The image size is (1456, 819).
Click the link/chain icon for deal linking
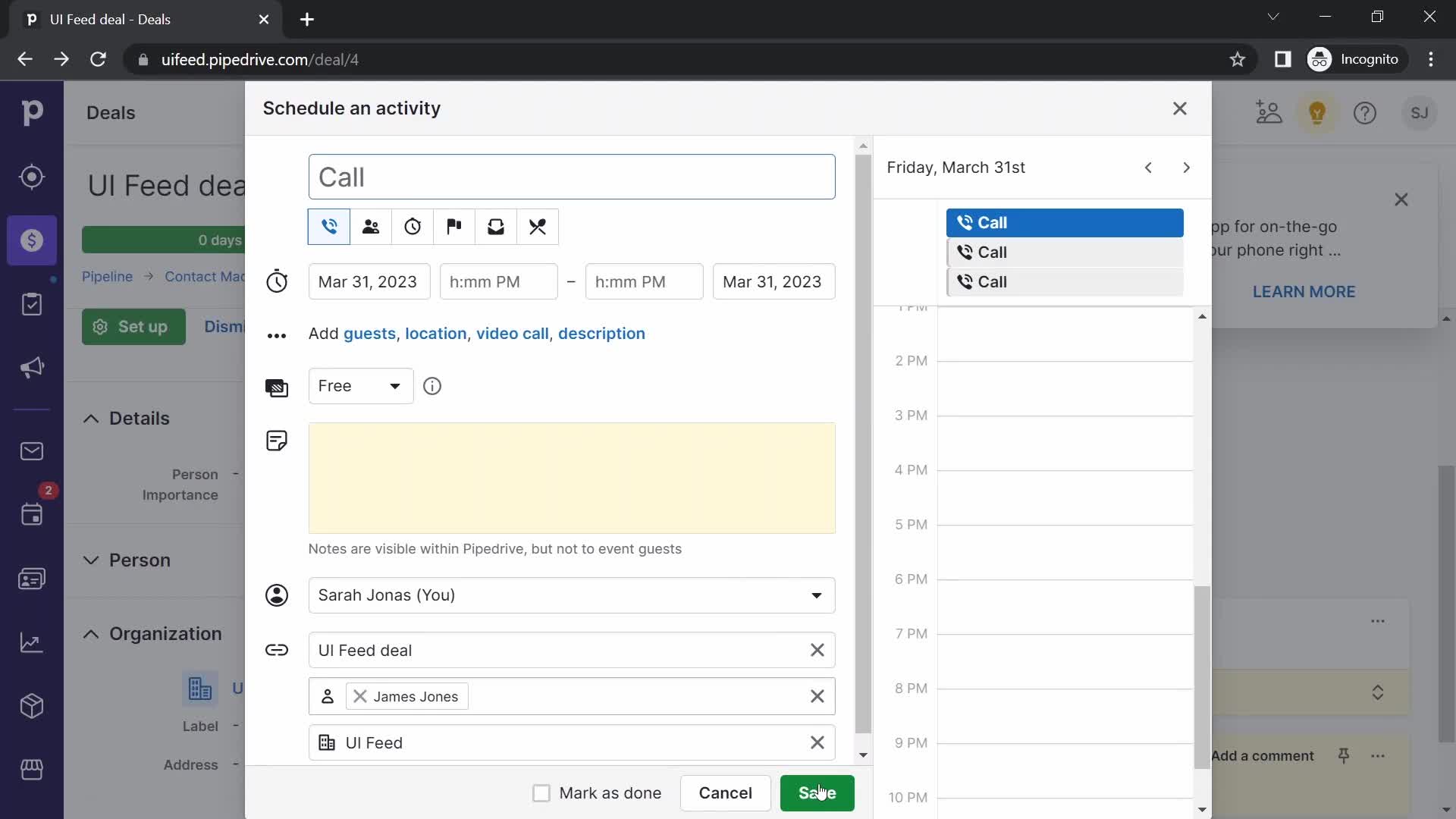click(x=278, y=650)
